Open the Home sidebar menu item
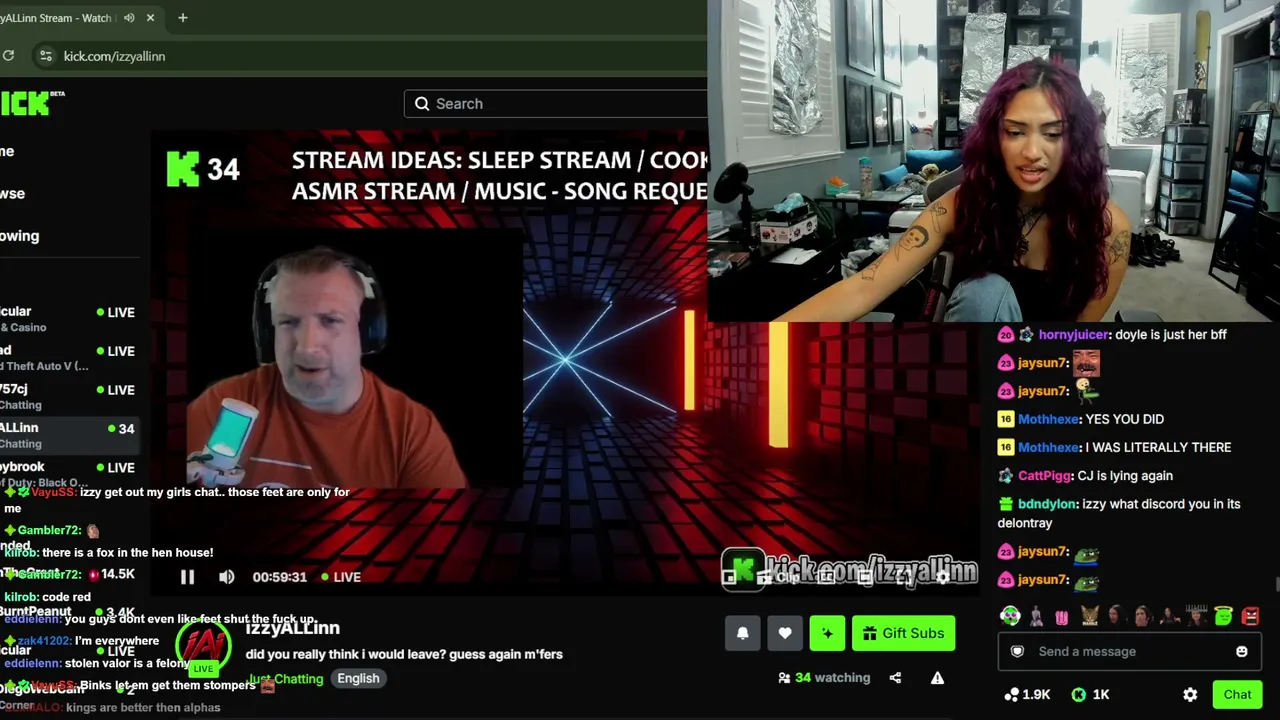 click(x=8, y=151)
